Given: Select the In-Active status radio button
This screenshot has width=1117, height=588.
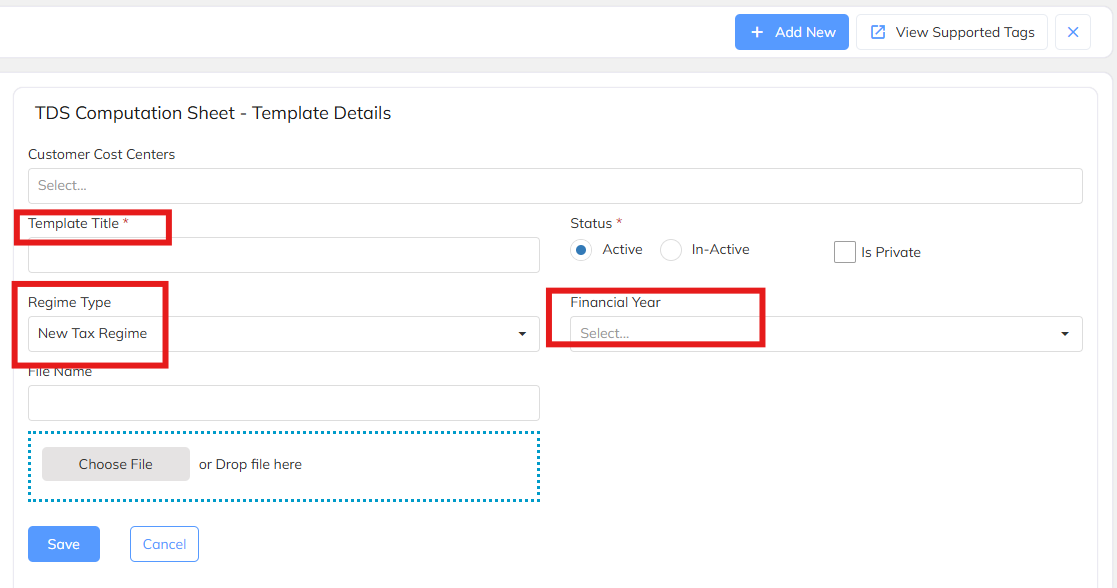Looking at the screenshot, I should click(671, 250).
